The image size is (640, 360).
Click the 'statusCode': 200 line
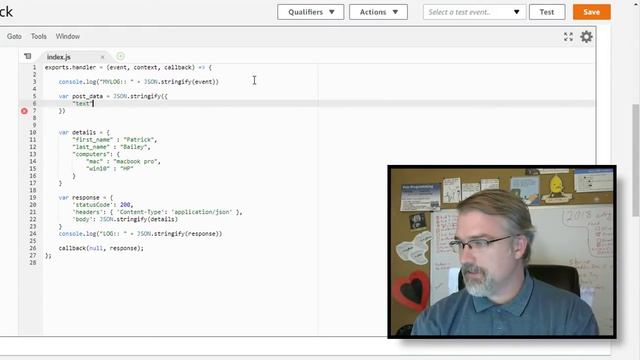tap(103, 205)
